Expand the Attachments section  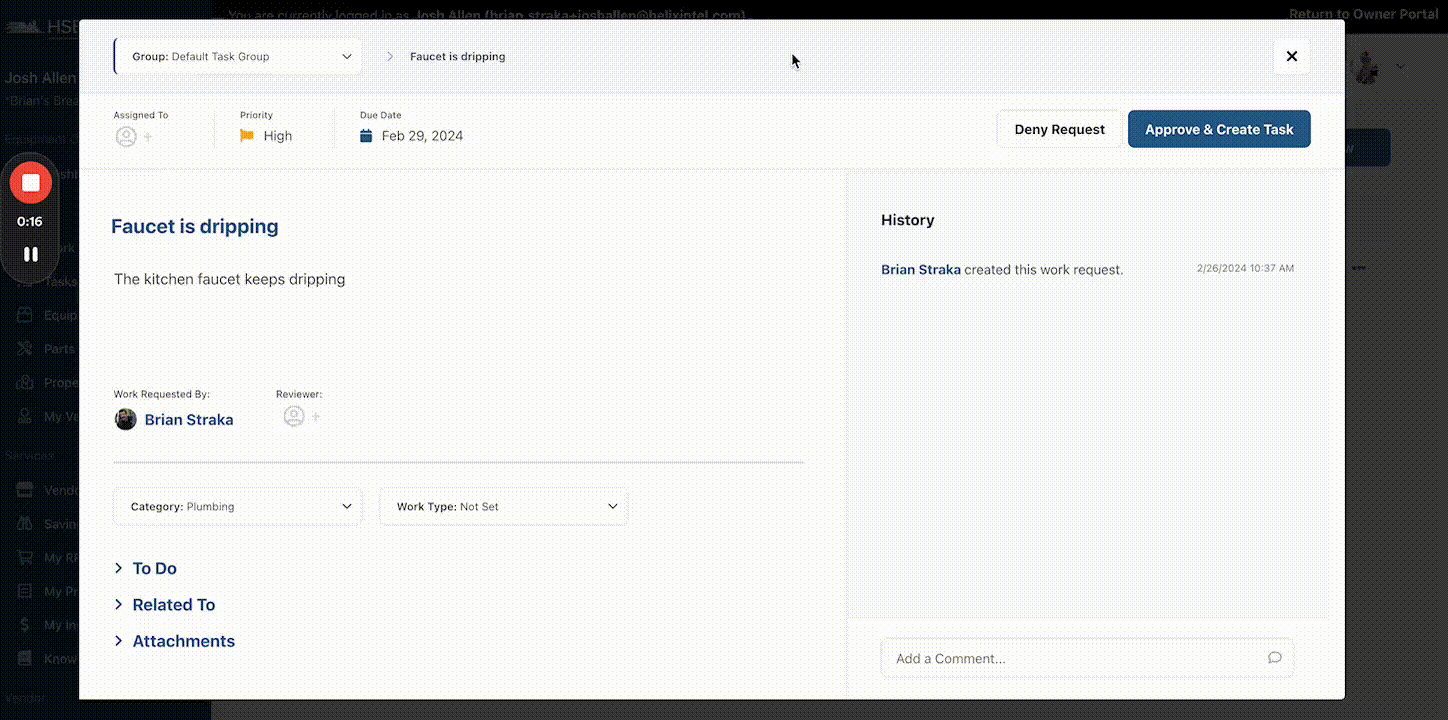(x=174, y=641)
